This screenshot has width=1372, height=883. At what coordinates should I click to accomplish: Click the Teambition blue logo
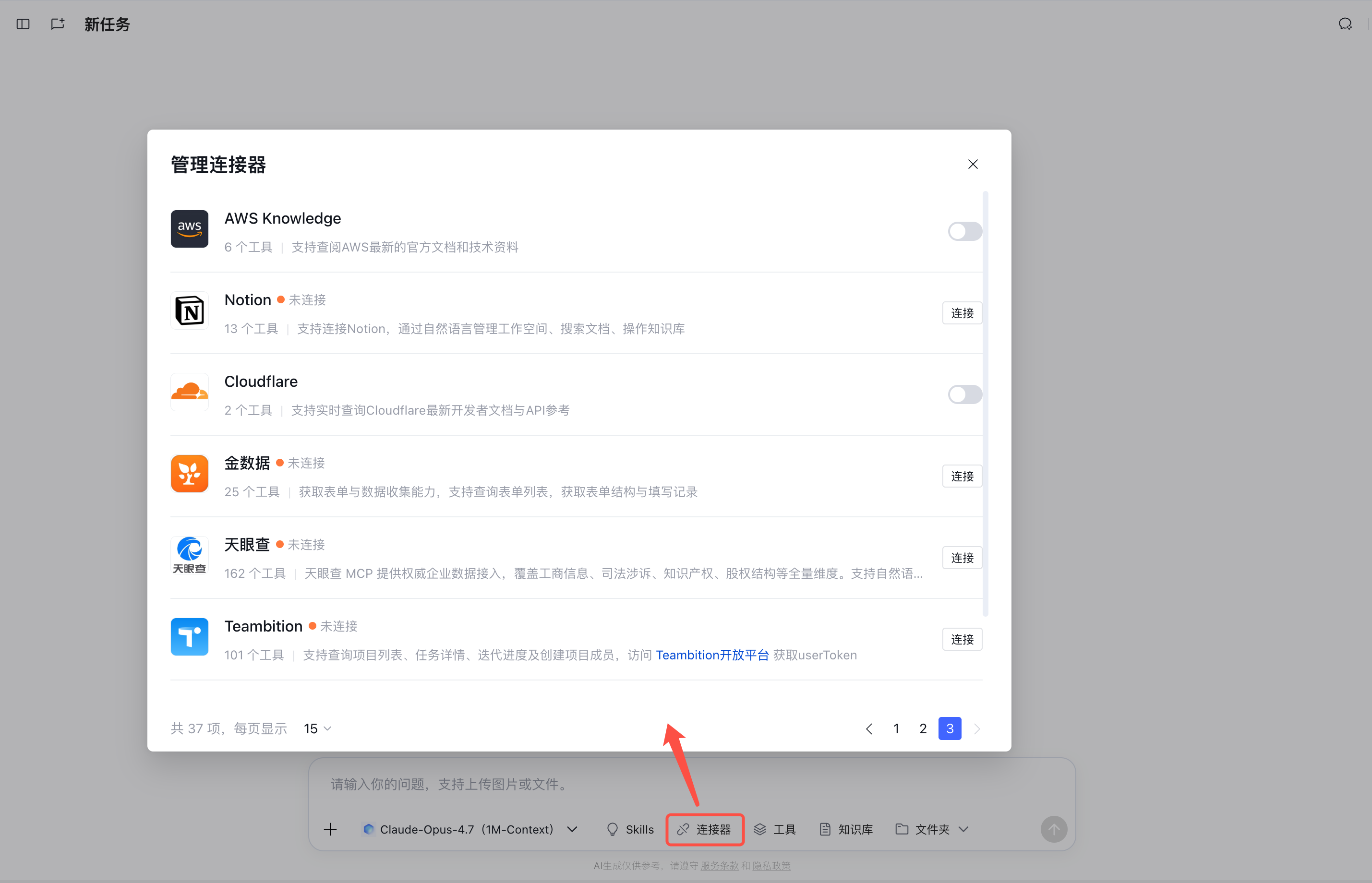189,636
